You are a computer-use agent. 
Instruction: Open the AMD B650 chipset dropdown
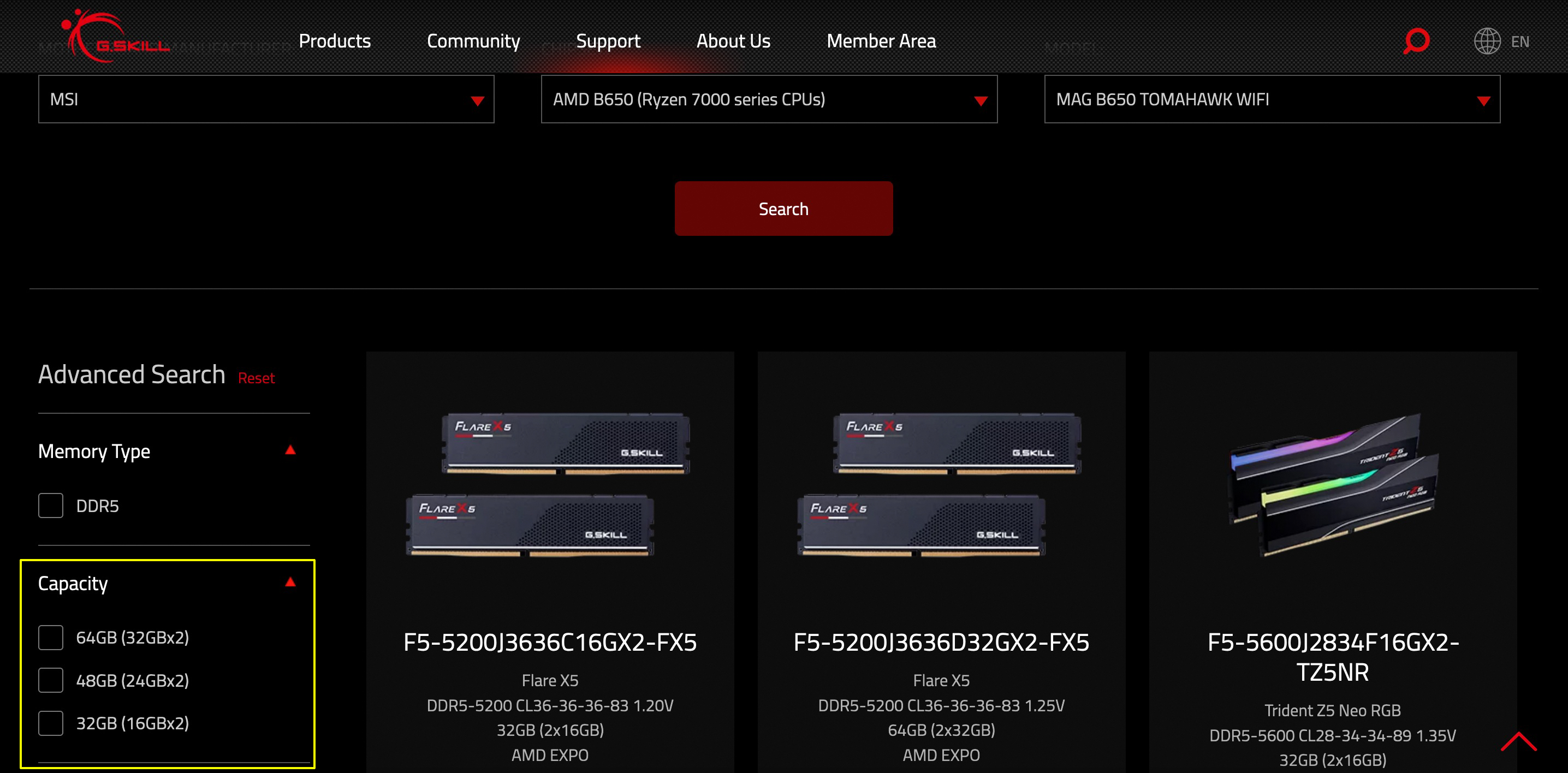(769, 99)
